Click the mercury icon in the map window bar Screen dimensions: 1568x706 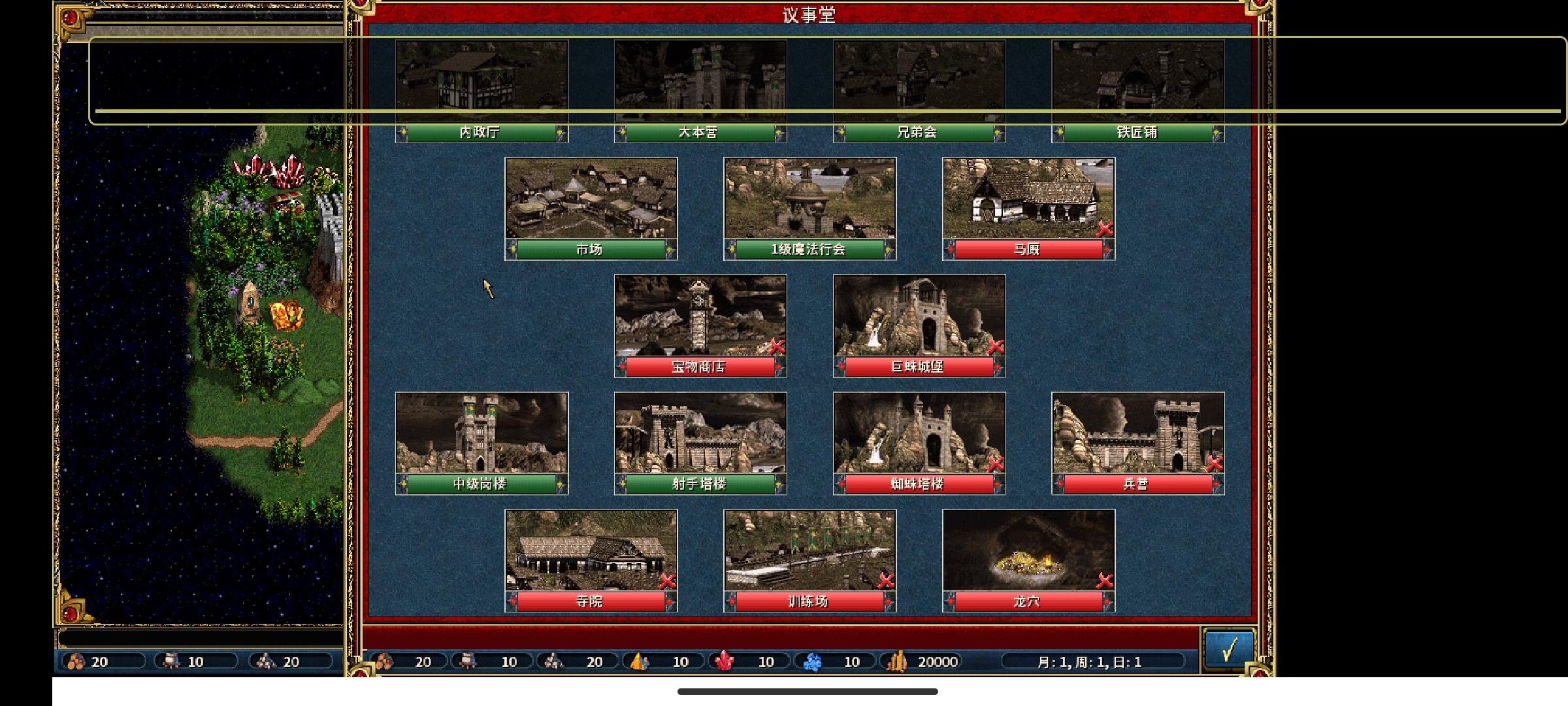click(171, 662)
